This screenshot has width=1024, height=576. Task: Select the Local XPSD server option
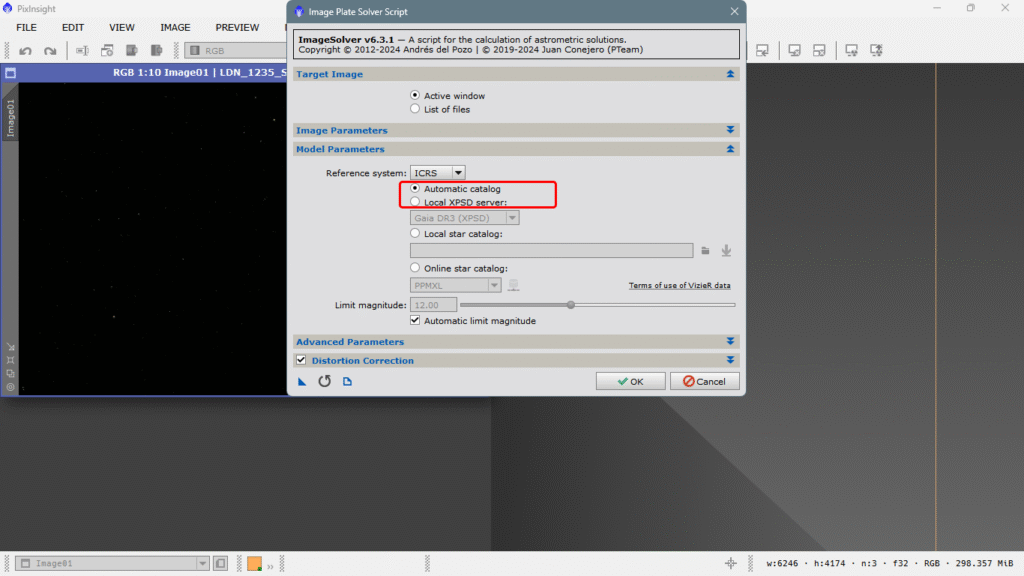click(415, 202)
